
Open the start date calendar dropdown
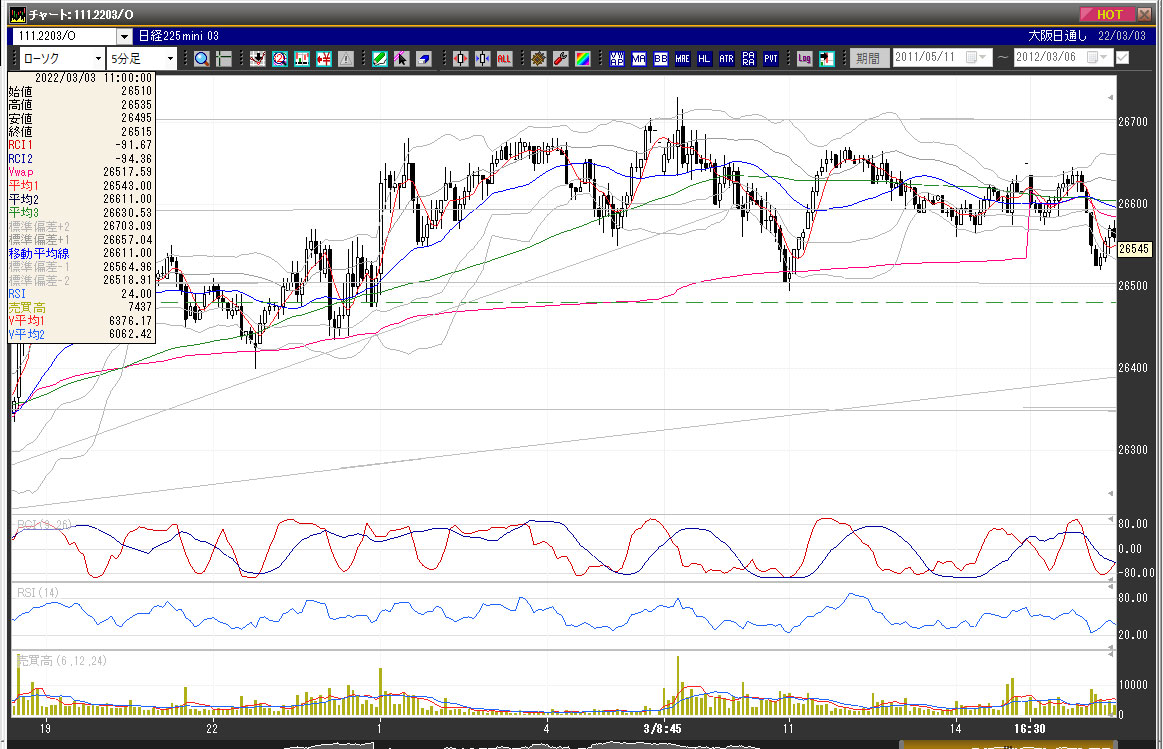click(977, 57)
